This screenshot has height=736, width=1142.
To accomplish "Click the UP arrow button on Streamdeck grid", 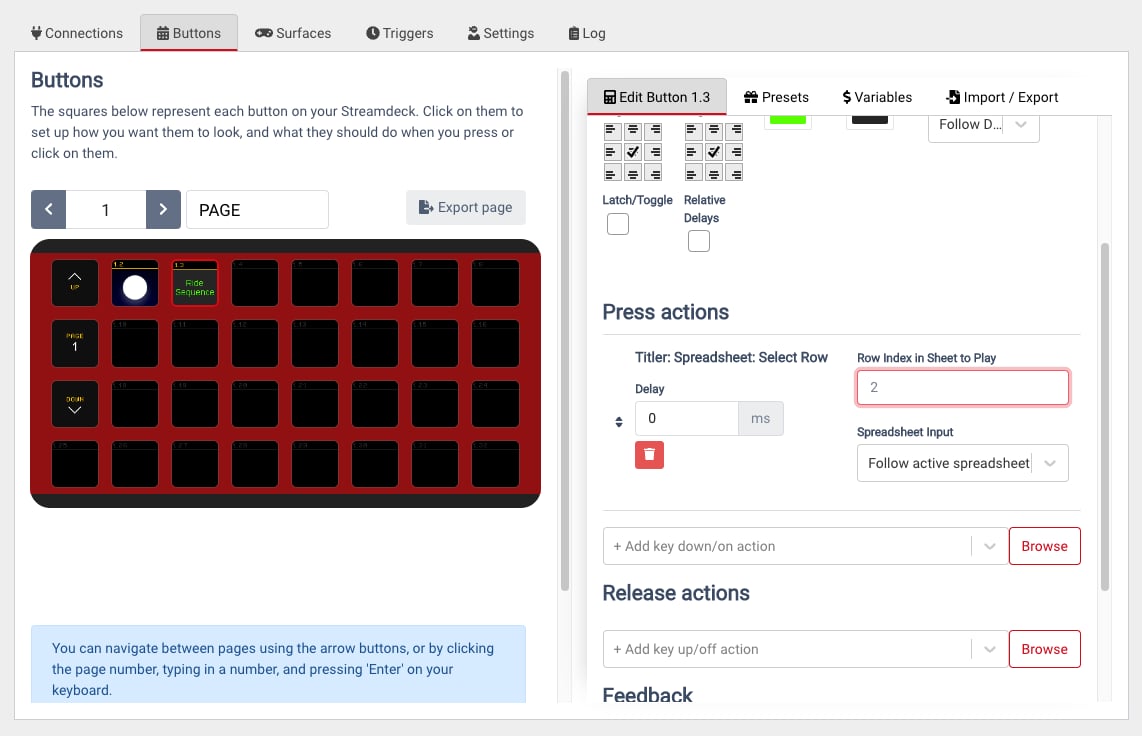I will coord(74,282).
